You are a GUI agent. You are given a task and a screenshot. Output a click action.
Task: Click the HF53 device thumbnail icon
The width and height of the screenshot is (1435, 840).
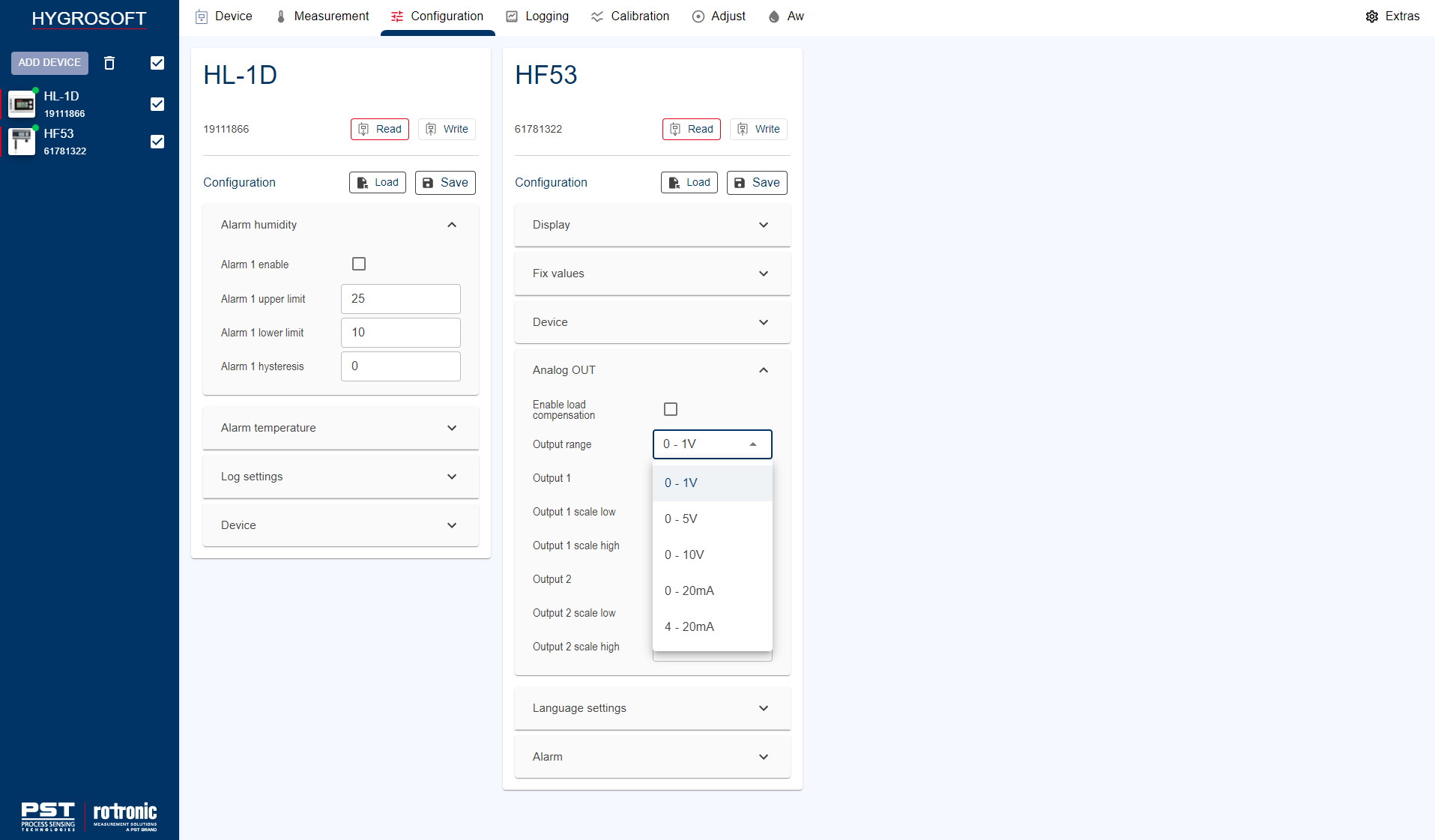tap(22, 142)
